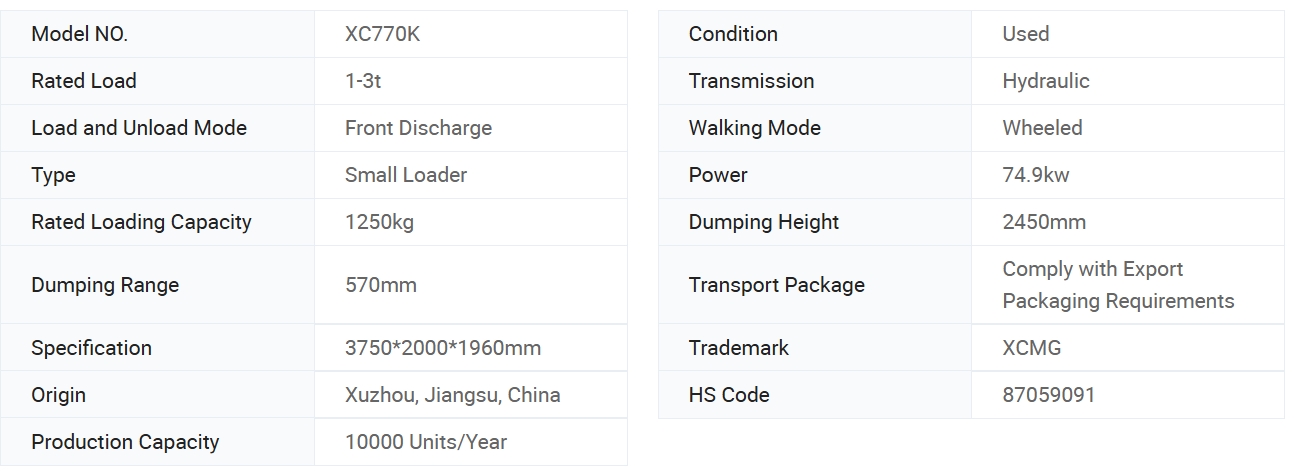Select the XCMG trademark value

tap(1032, 348)
